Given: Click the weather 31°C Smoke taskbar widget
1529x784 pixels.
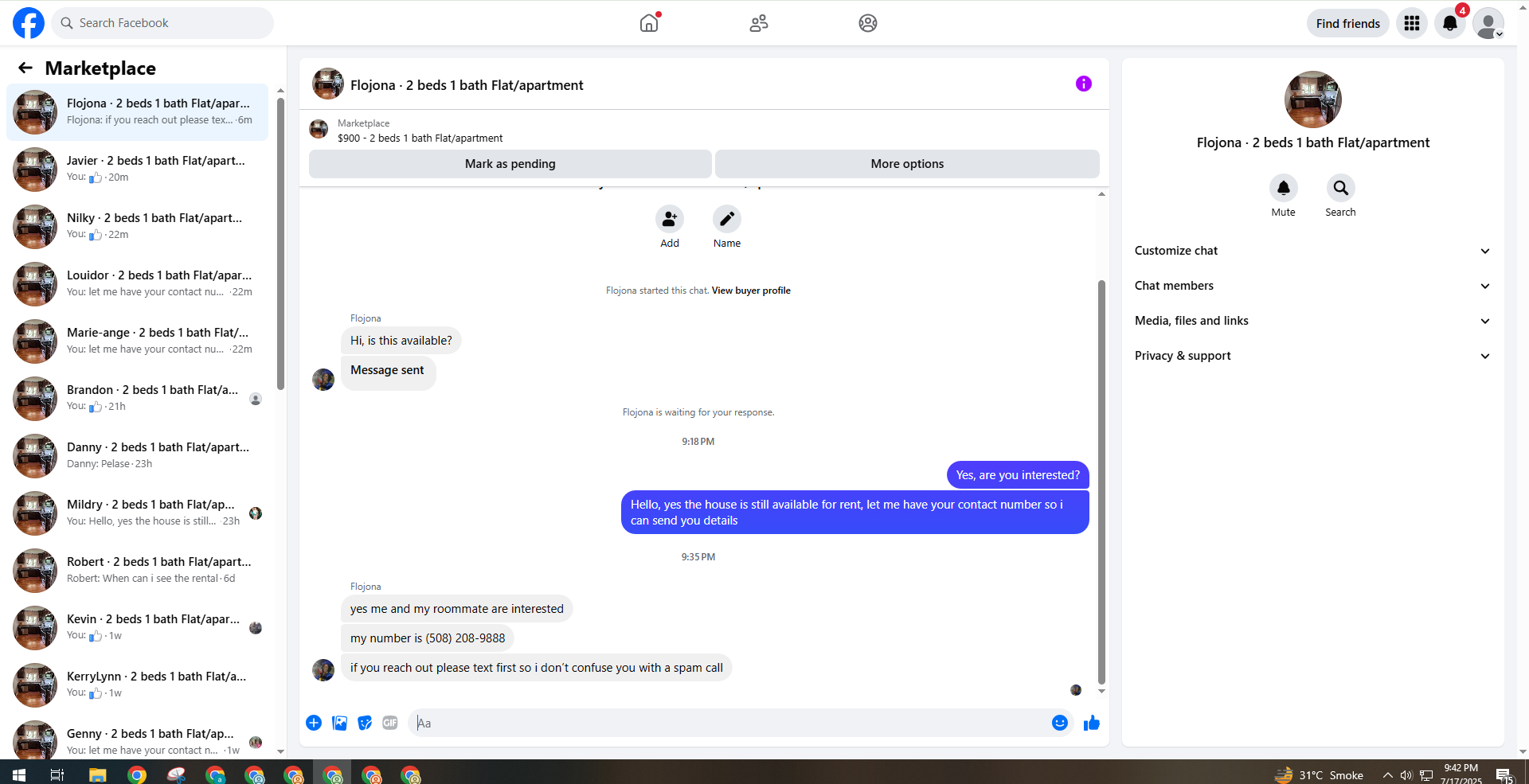Looking at the screenshot, I should pyautogui.click(x=1320, y=775).
